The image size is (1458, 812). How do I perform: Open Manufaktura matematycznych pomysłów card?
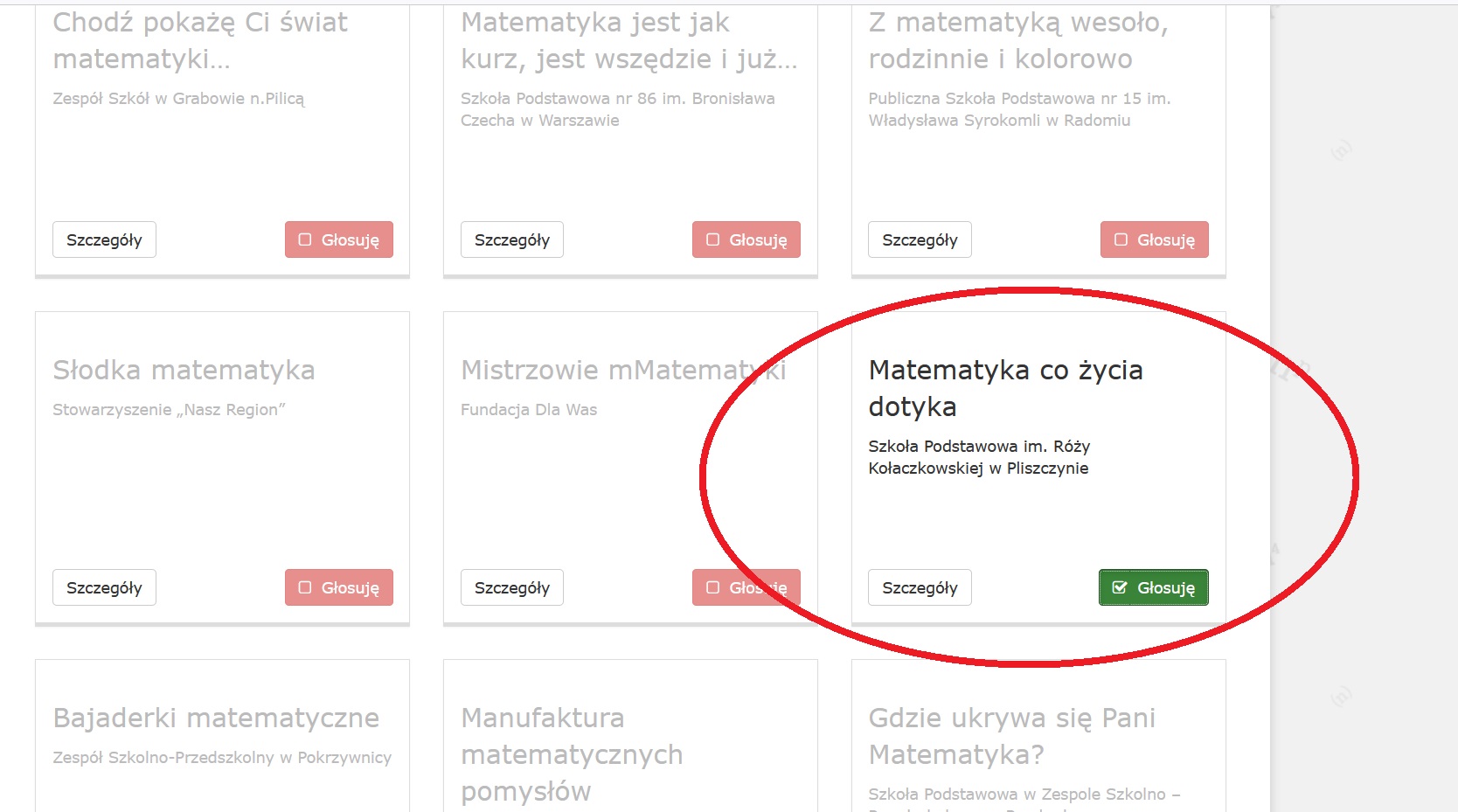tap(572, 753)
